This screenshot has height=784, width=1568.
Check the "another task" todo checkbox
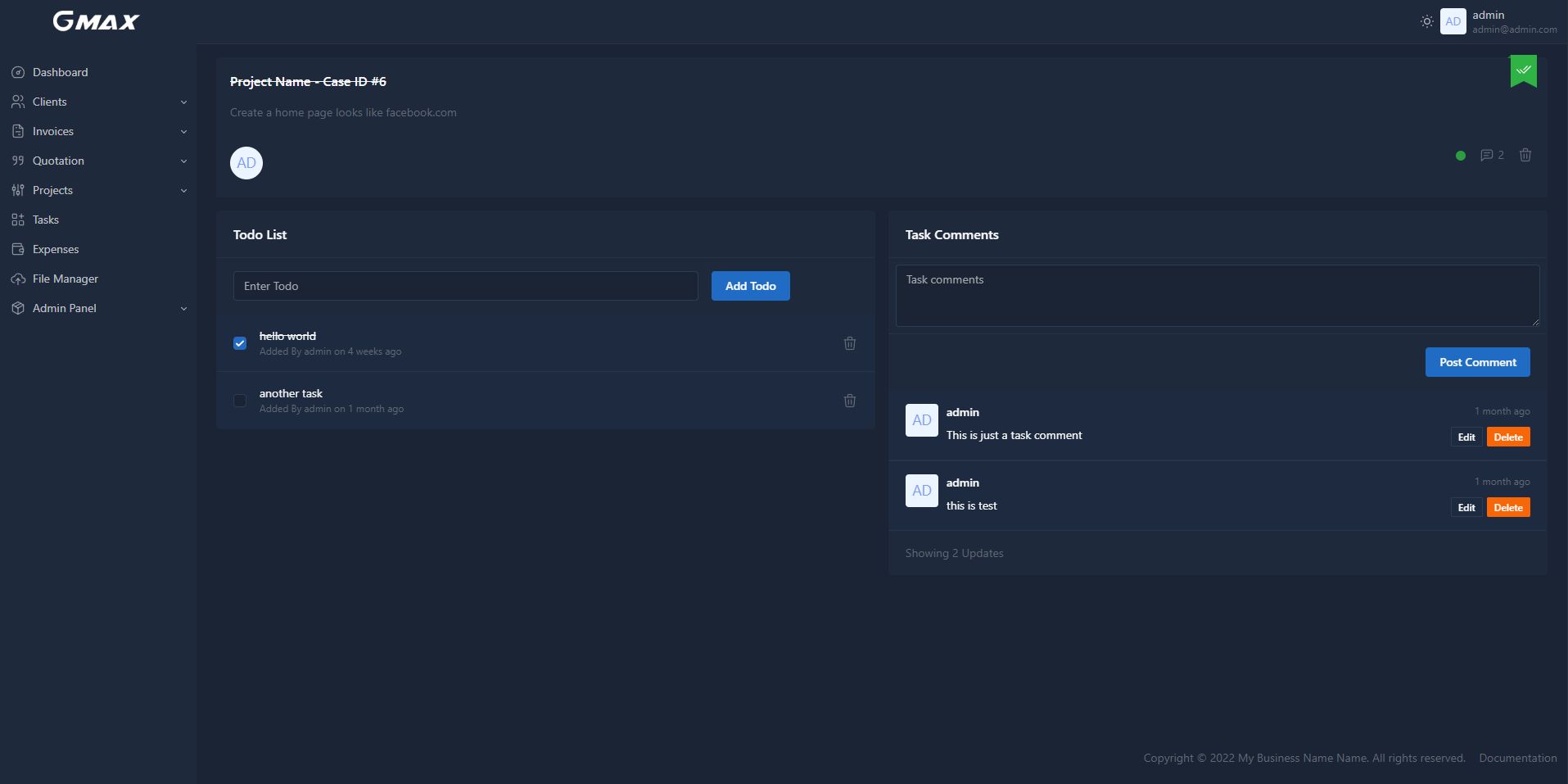click(240, 401)
